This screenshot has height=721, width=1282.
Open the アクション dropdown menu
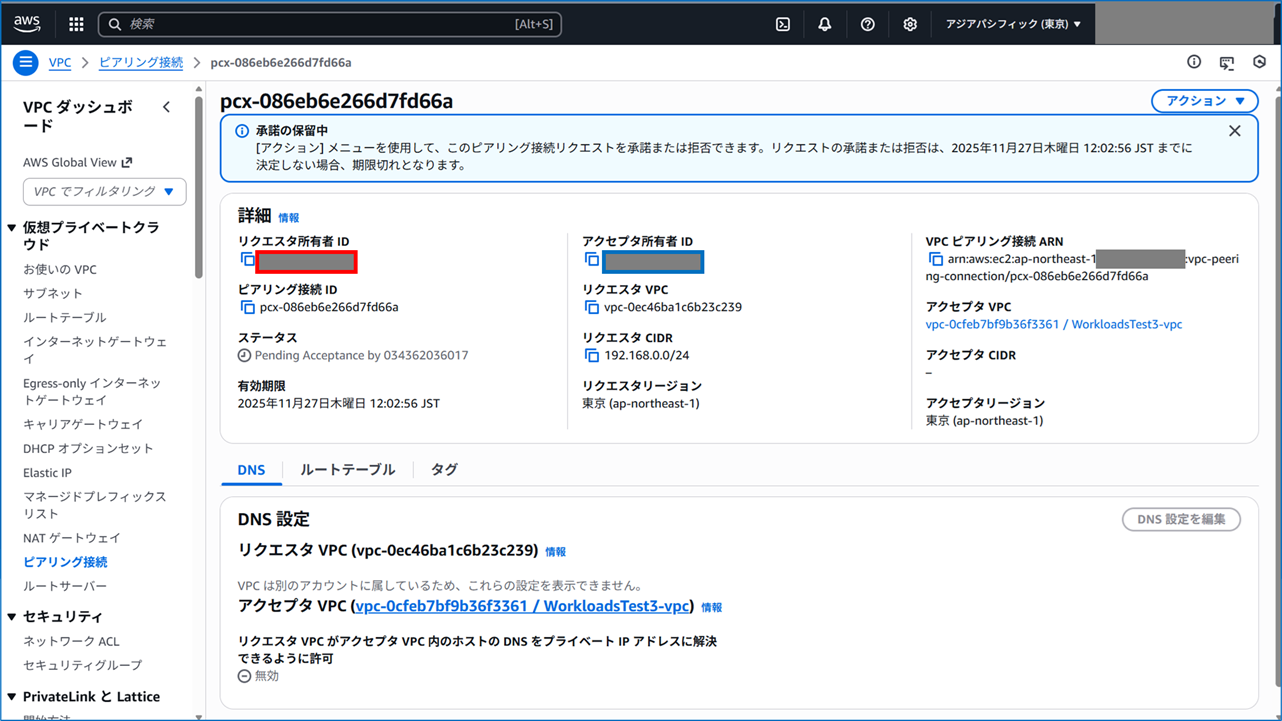click(x=1204, y=100)
